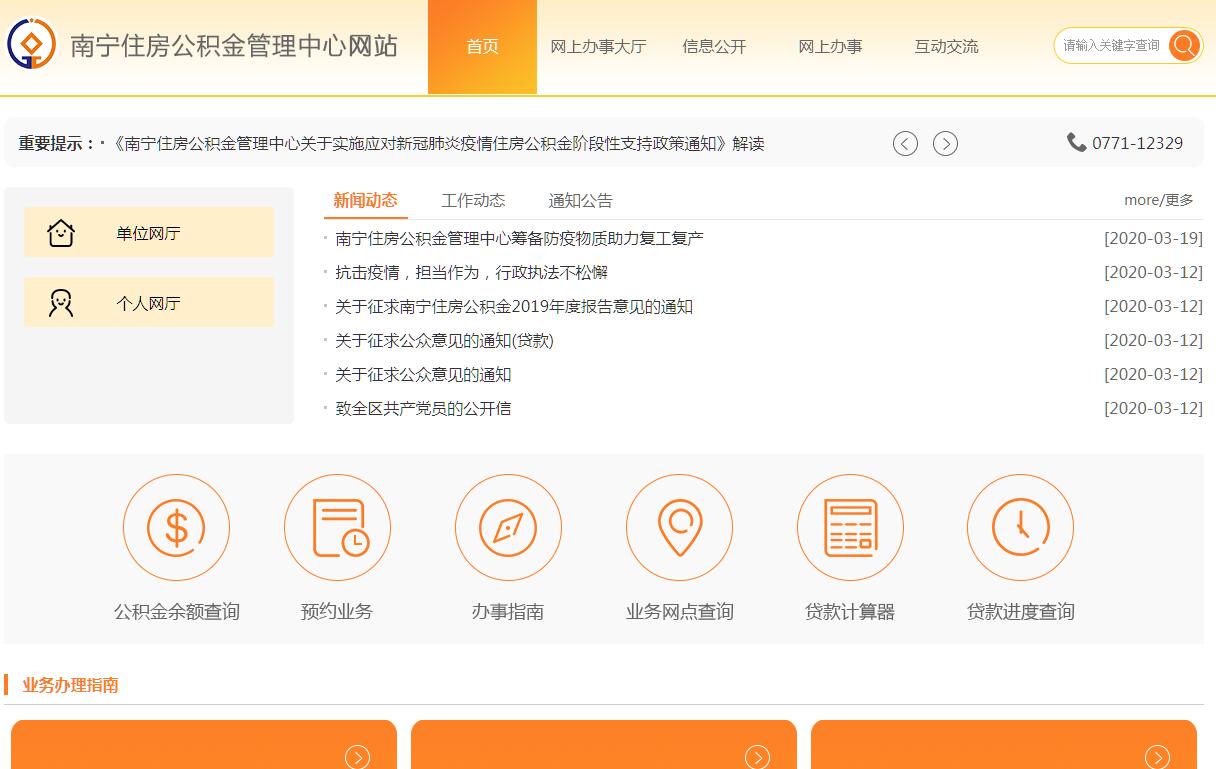This screenshot has width=1216, height=769.
Task: Expand the first orange guide card arrow
Action: coord(357,757)
